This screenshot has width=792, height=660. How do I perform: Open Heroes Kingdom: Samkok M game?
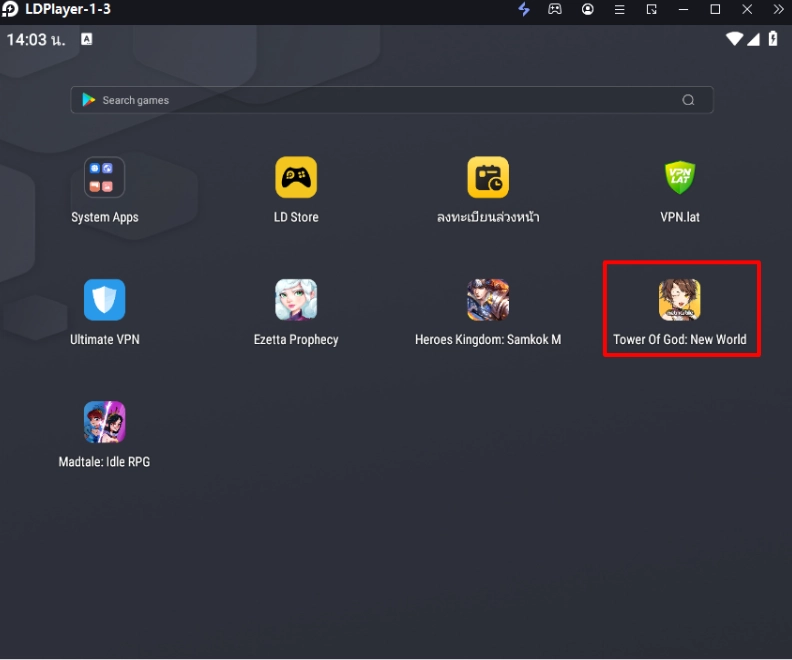488,299
